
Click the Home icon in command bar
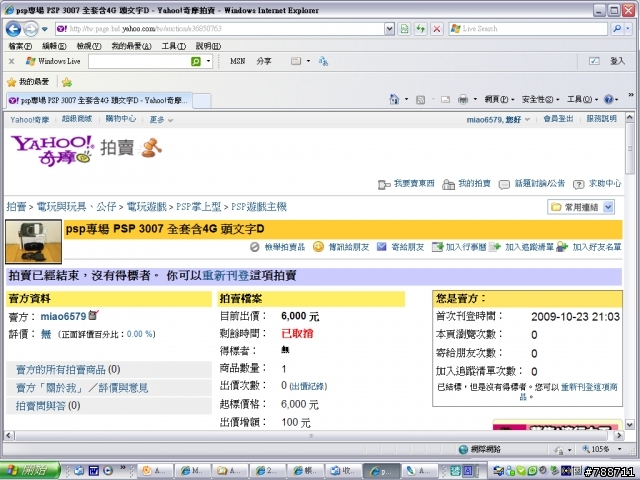tap(394, 99)
